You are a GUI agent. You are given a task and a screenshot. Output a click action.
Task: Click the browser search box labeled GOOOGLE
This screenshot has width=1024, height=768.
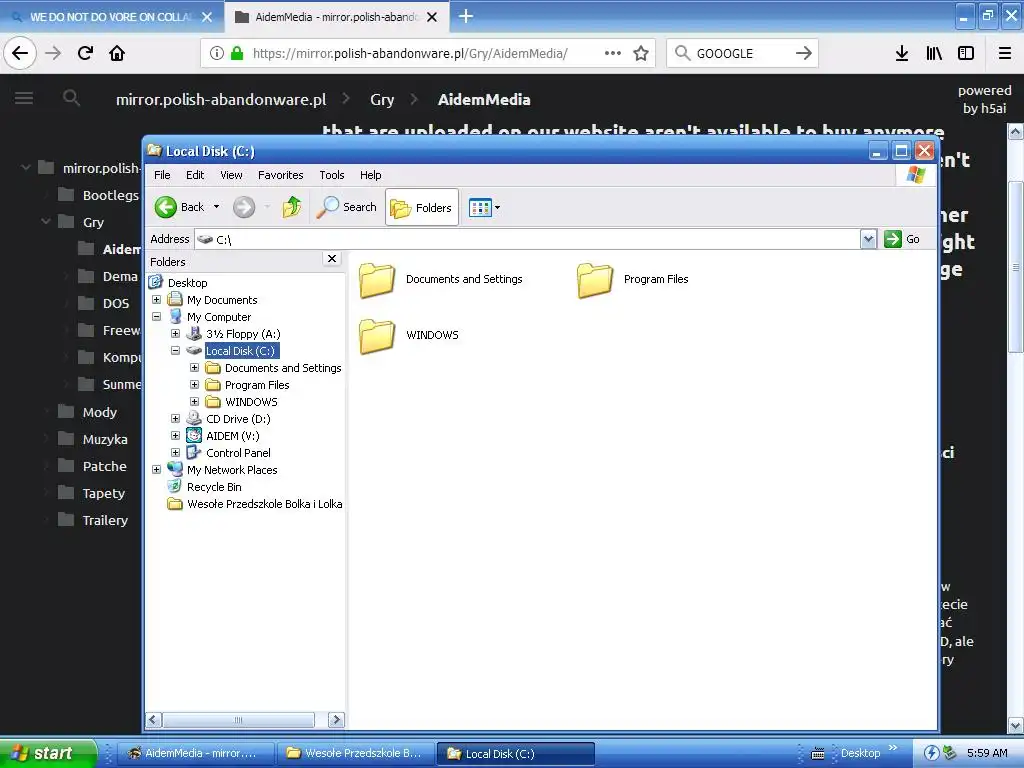(x=743, y=53)
